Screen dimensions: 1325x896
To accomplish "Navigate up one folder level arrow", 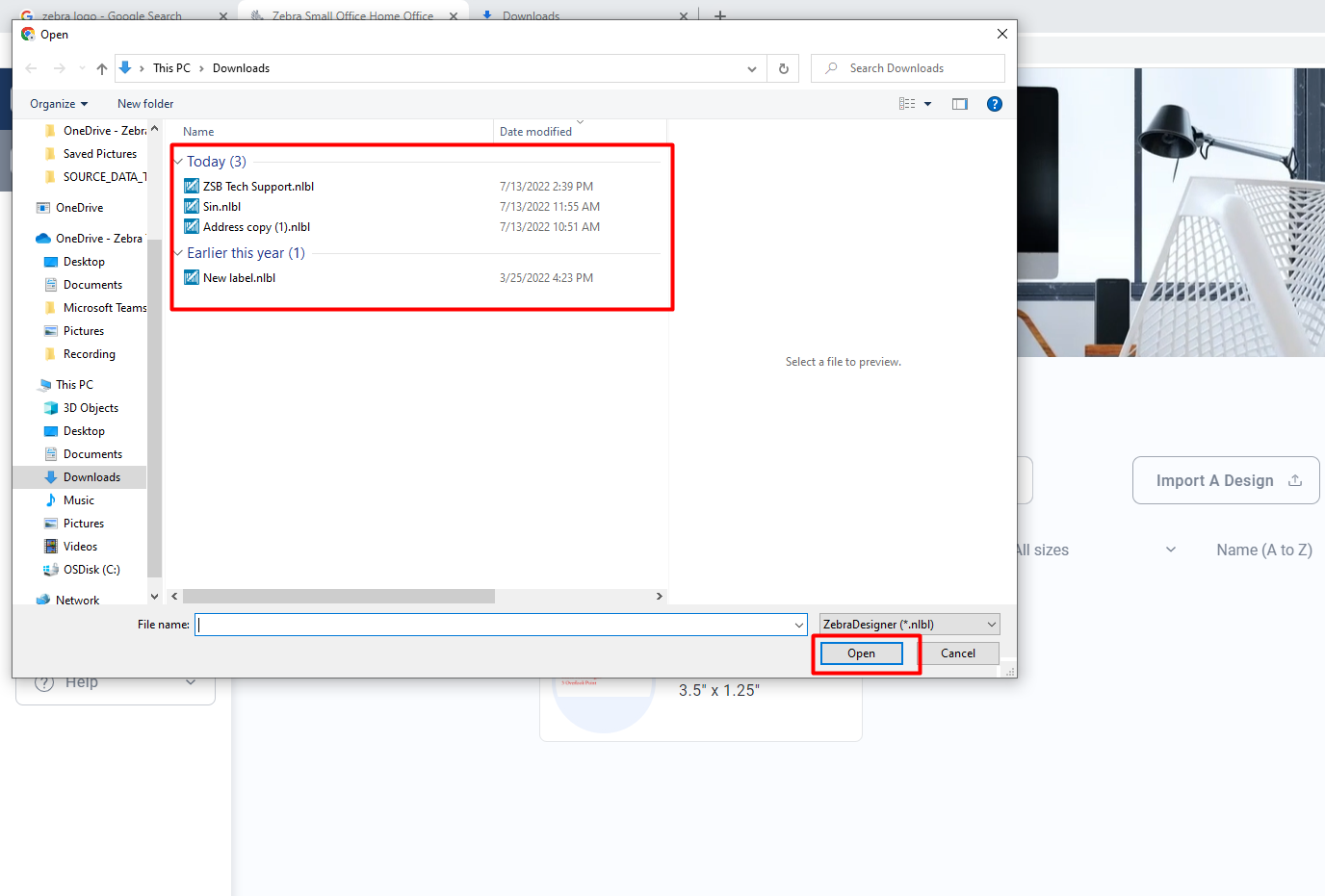I will [101, 67].
